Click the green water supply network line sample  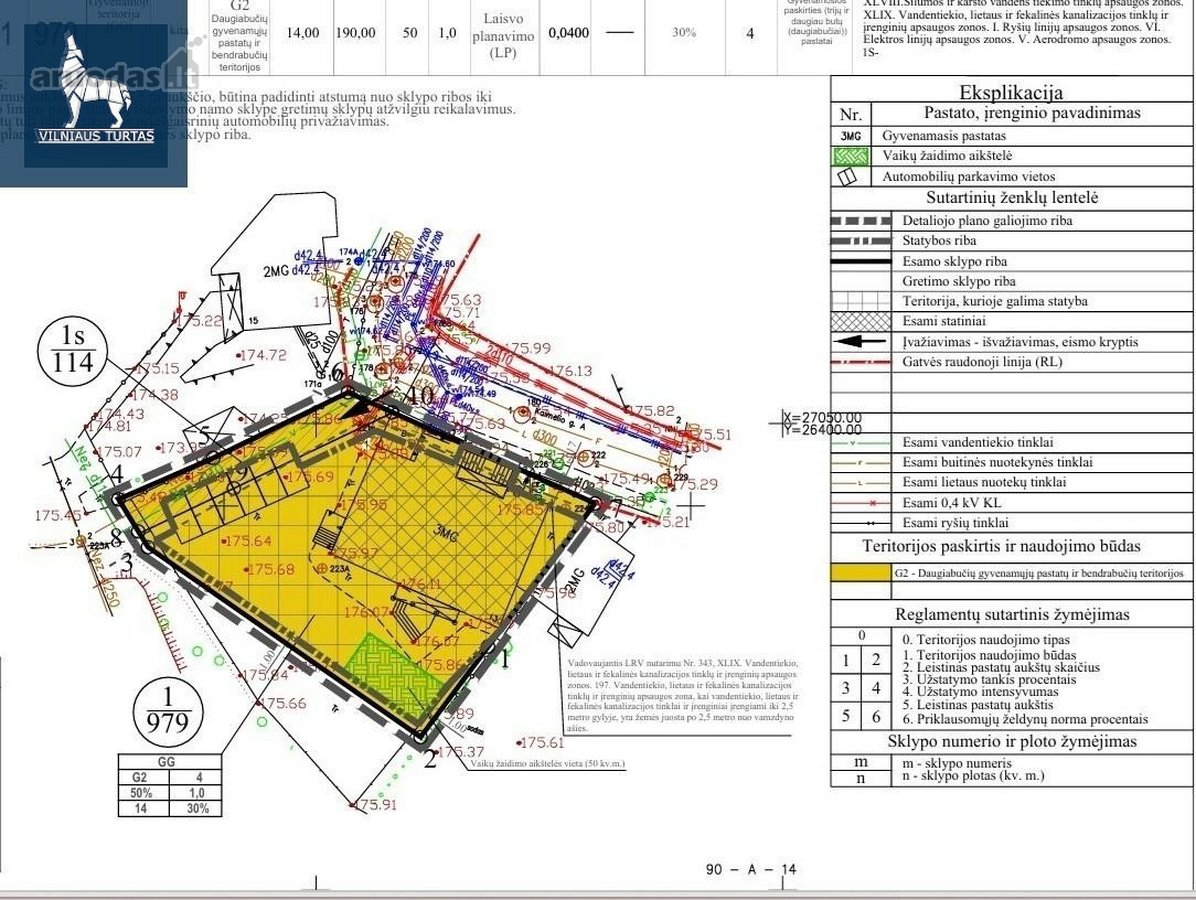860,442
